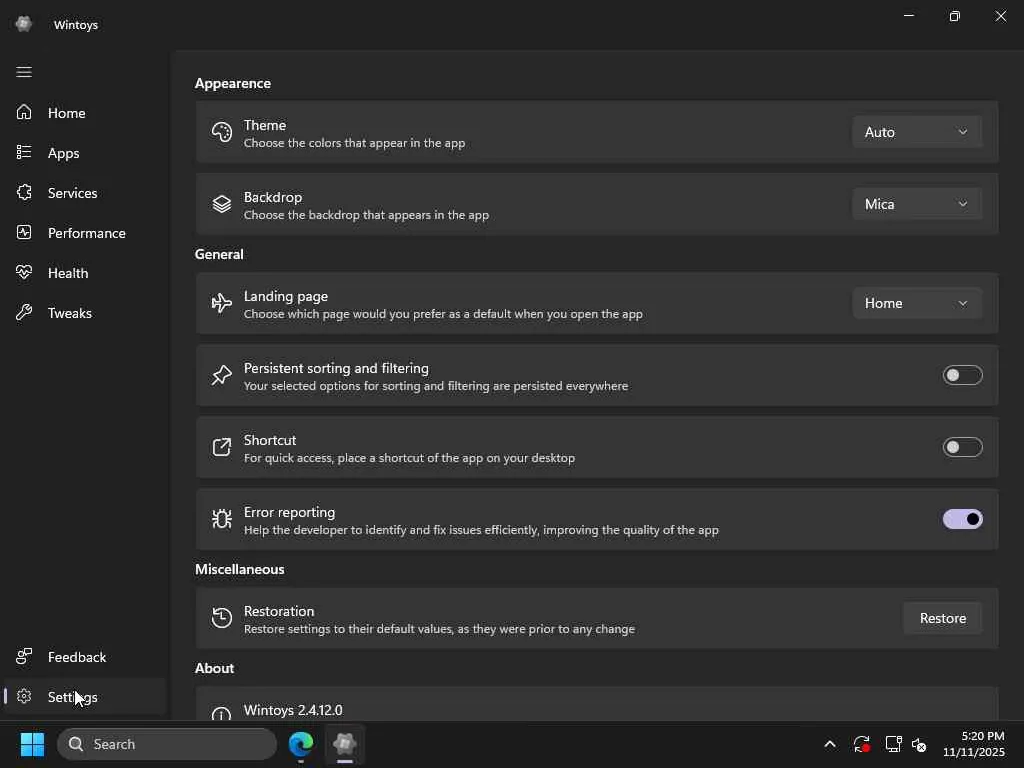
Task: Click the sync status tray icon
Action: coord(861,744)
